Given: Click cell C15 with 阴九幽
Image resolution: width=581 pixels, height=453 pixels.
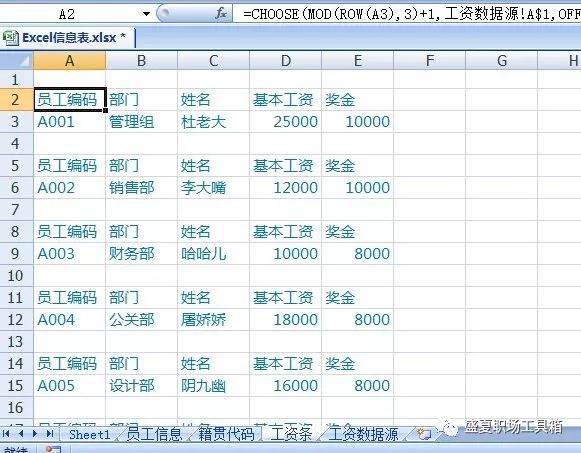Looking at the screenshot, I should (x=213, y=385).
